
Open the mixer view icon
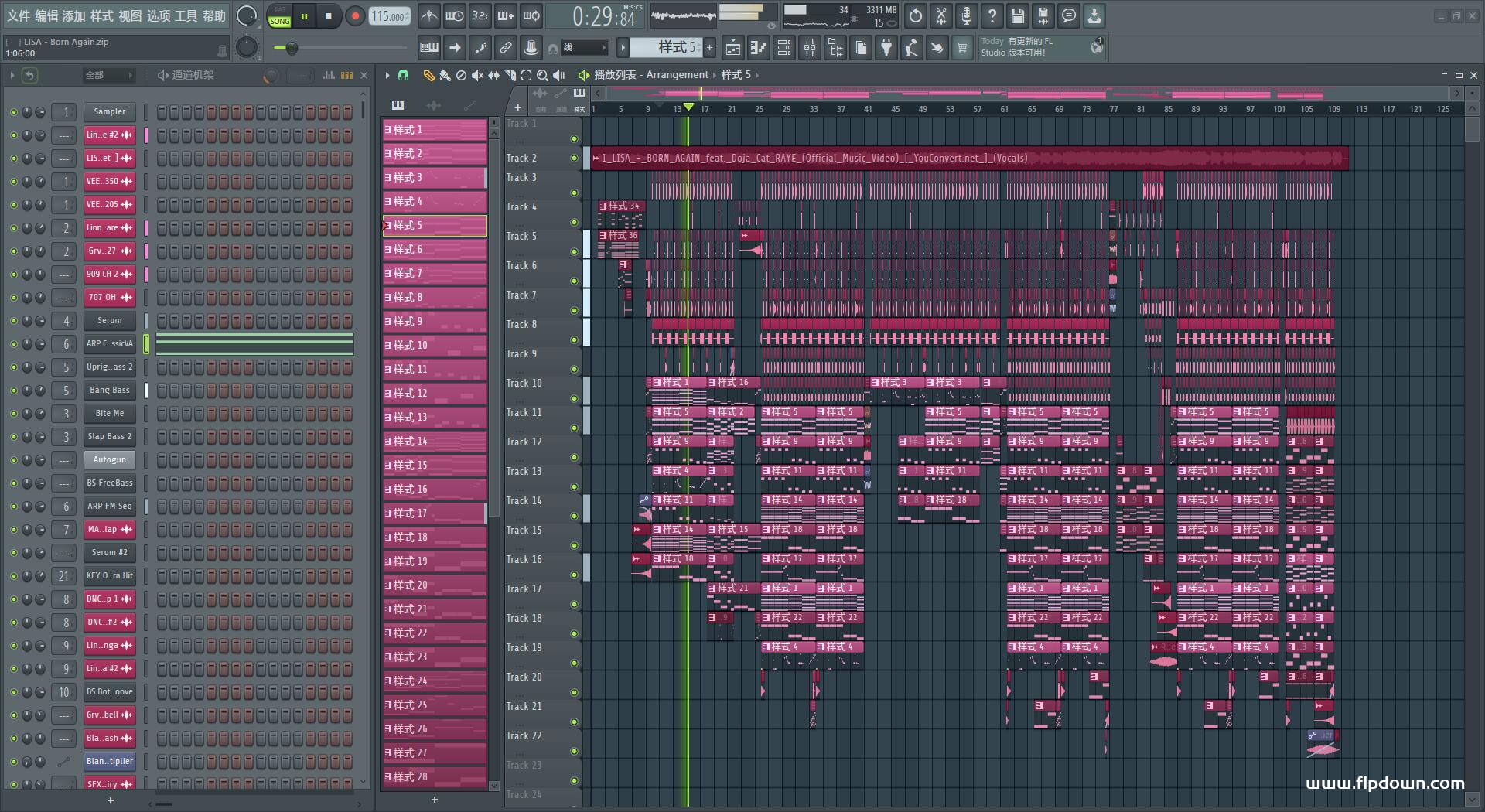click(x=810, y=48)
